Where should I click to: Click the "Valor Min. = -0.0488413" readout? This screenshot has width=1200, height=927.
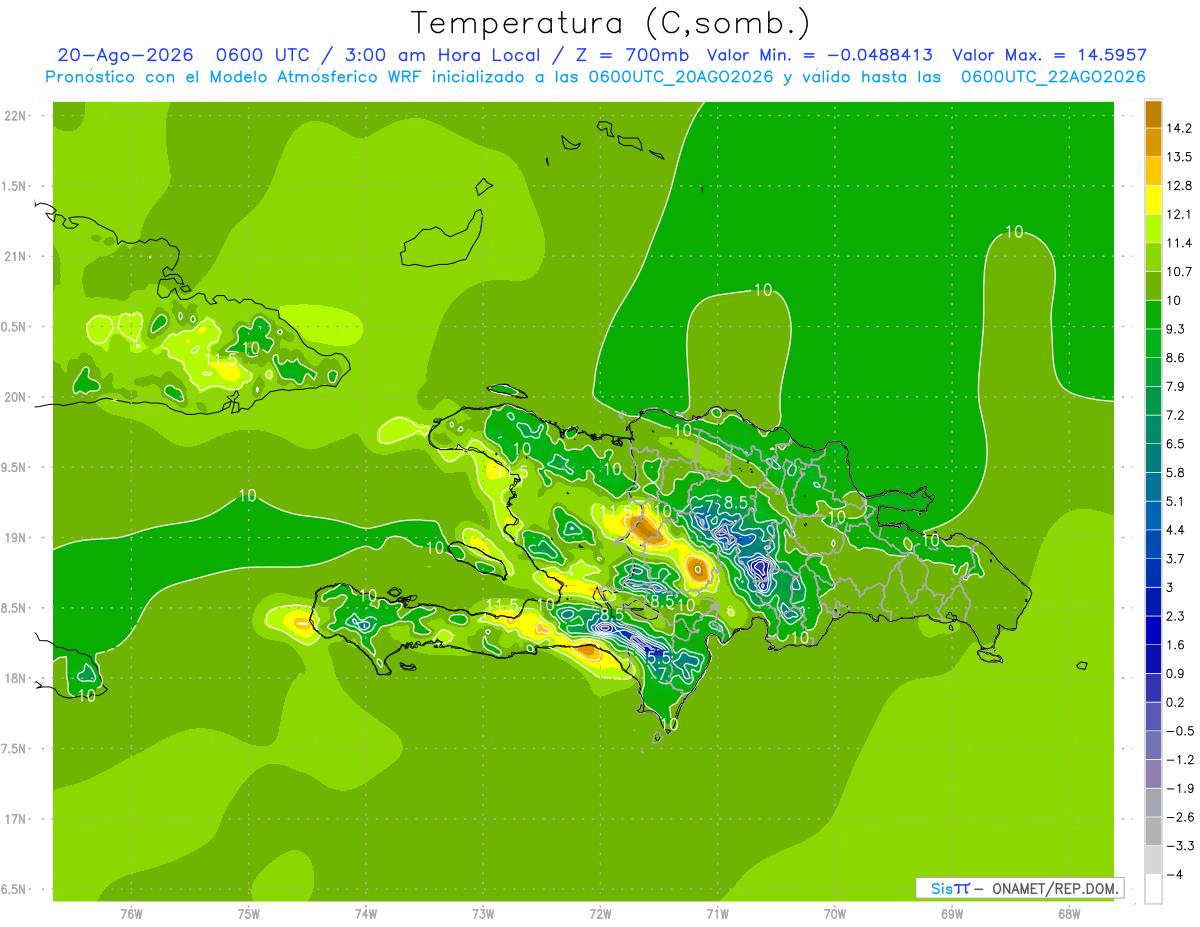[x=819, y=55]
